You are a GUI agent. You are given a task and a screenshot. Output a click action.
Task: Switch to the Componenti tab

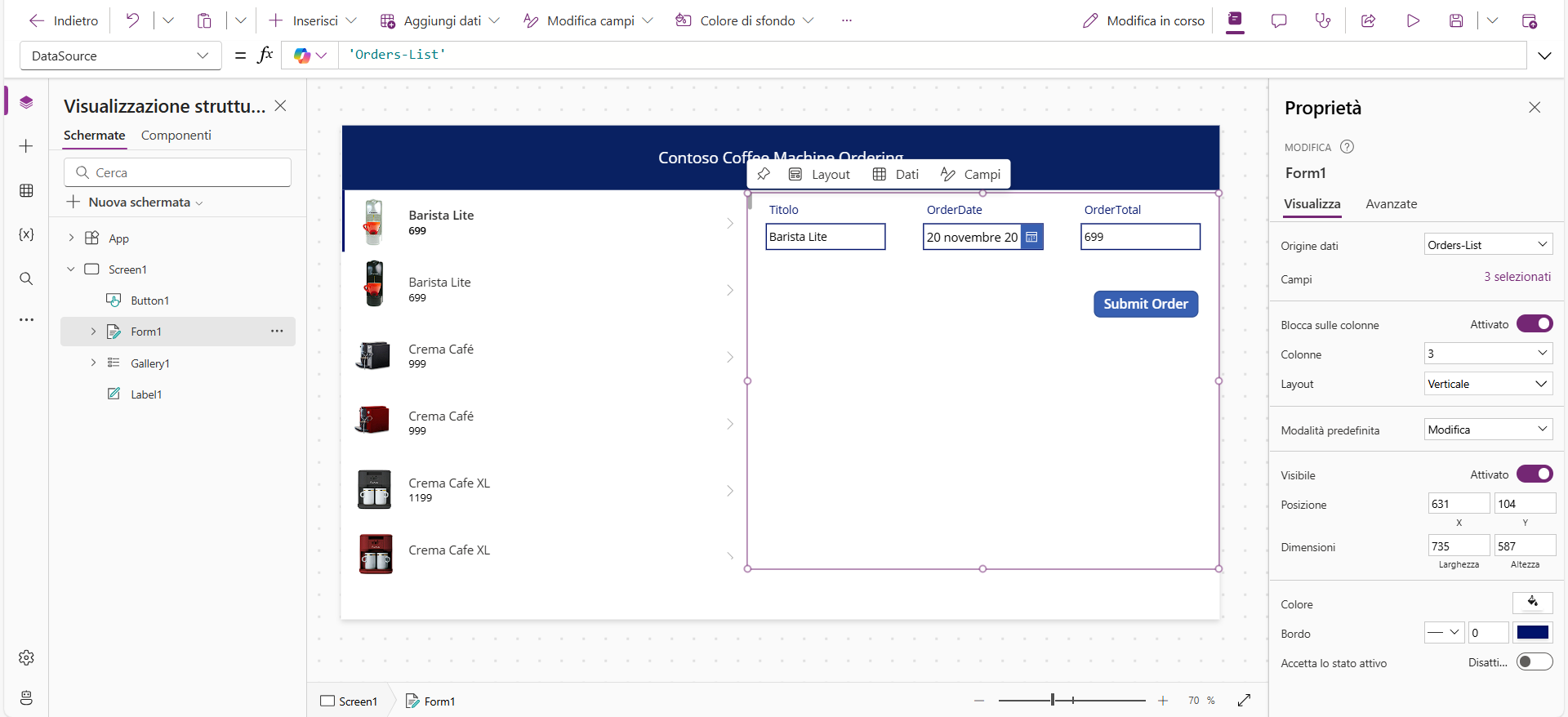click(176, 136)
